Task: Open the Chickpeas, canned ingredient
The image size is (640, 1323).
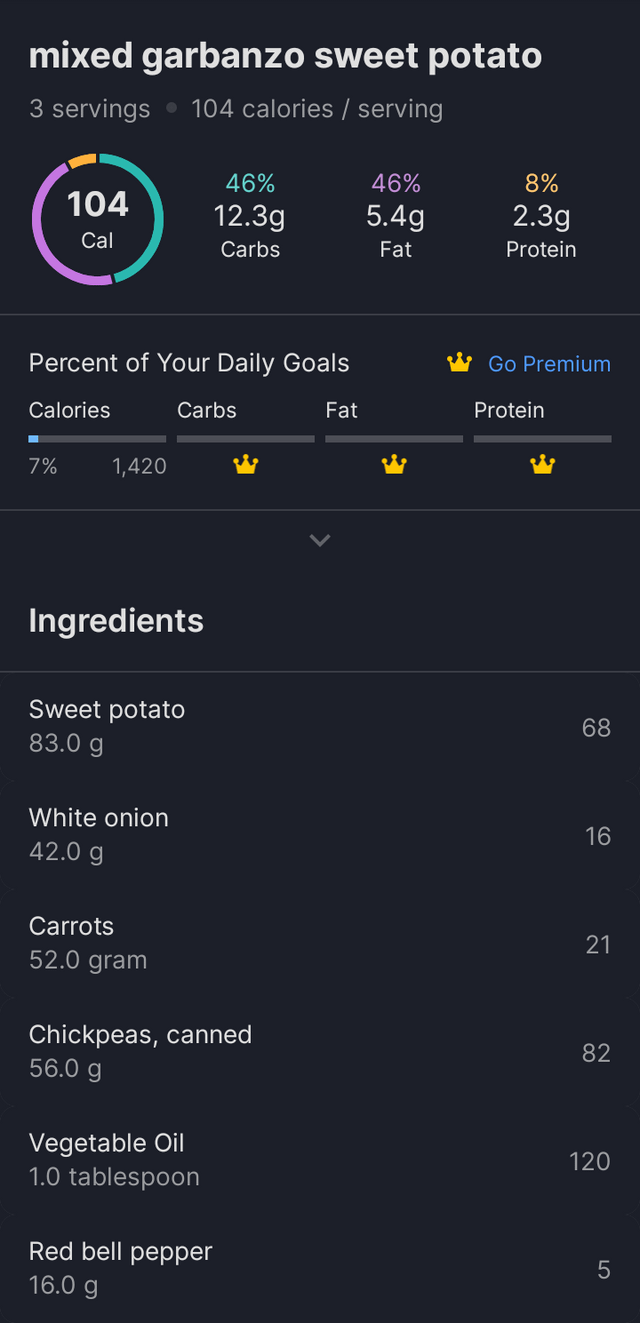Action: (x=320, y=1051)
